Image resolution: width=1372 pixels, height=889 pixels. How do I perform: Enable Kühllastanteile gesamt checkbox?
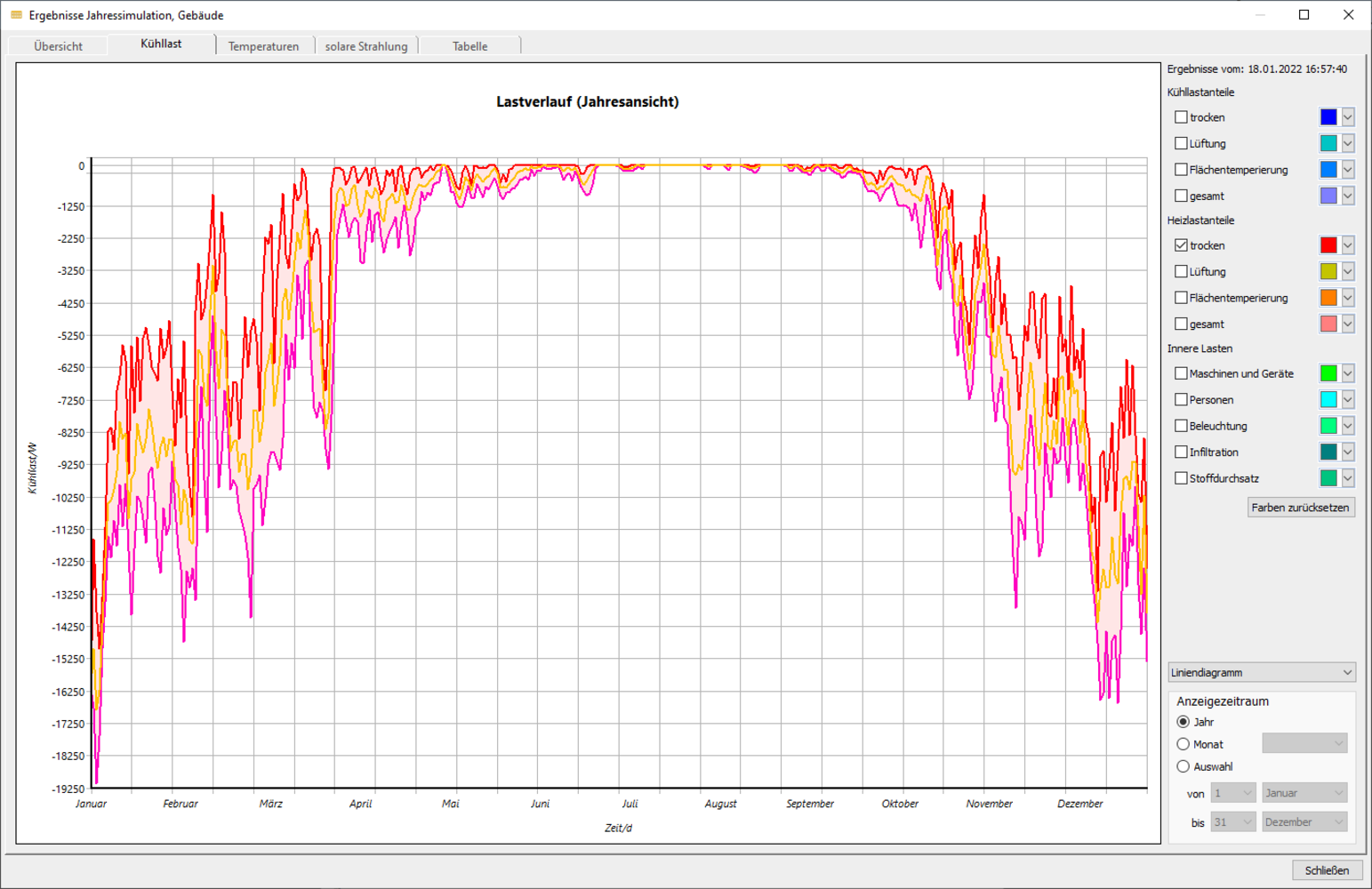click(1181, 196)
